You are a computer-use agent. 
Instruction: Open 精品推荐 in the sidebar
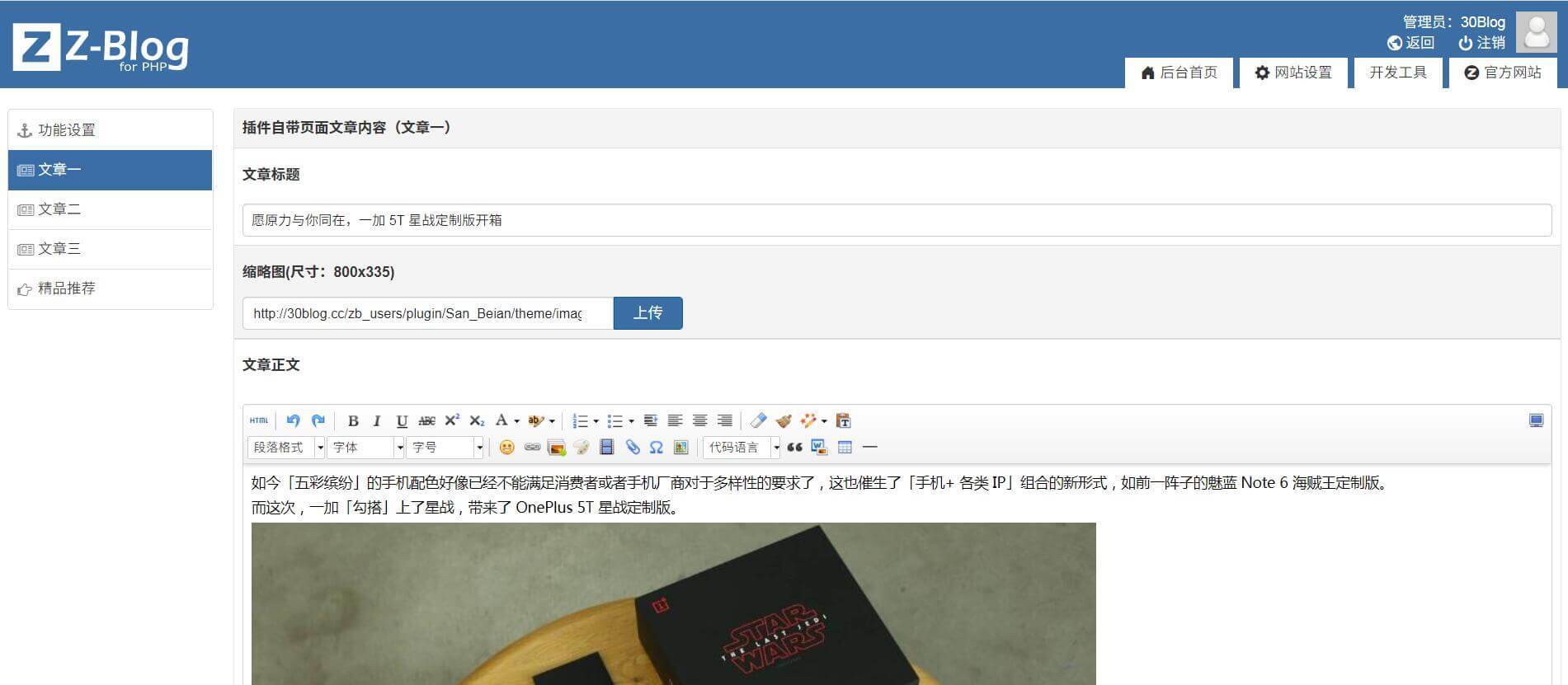click(111, 289)
